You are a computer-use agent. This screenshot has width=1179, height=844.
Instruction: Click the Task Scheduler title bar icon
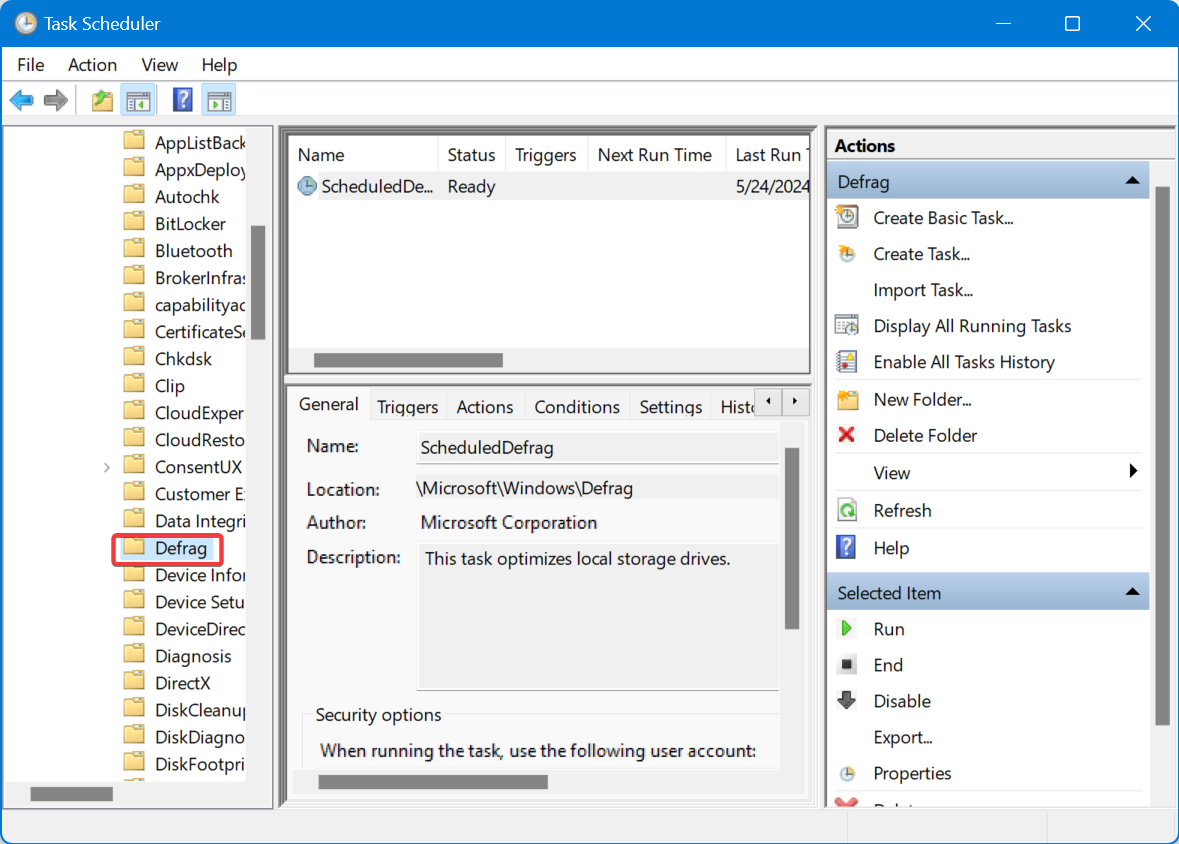[26, 23]
